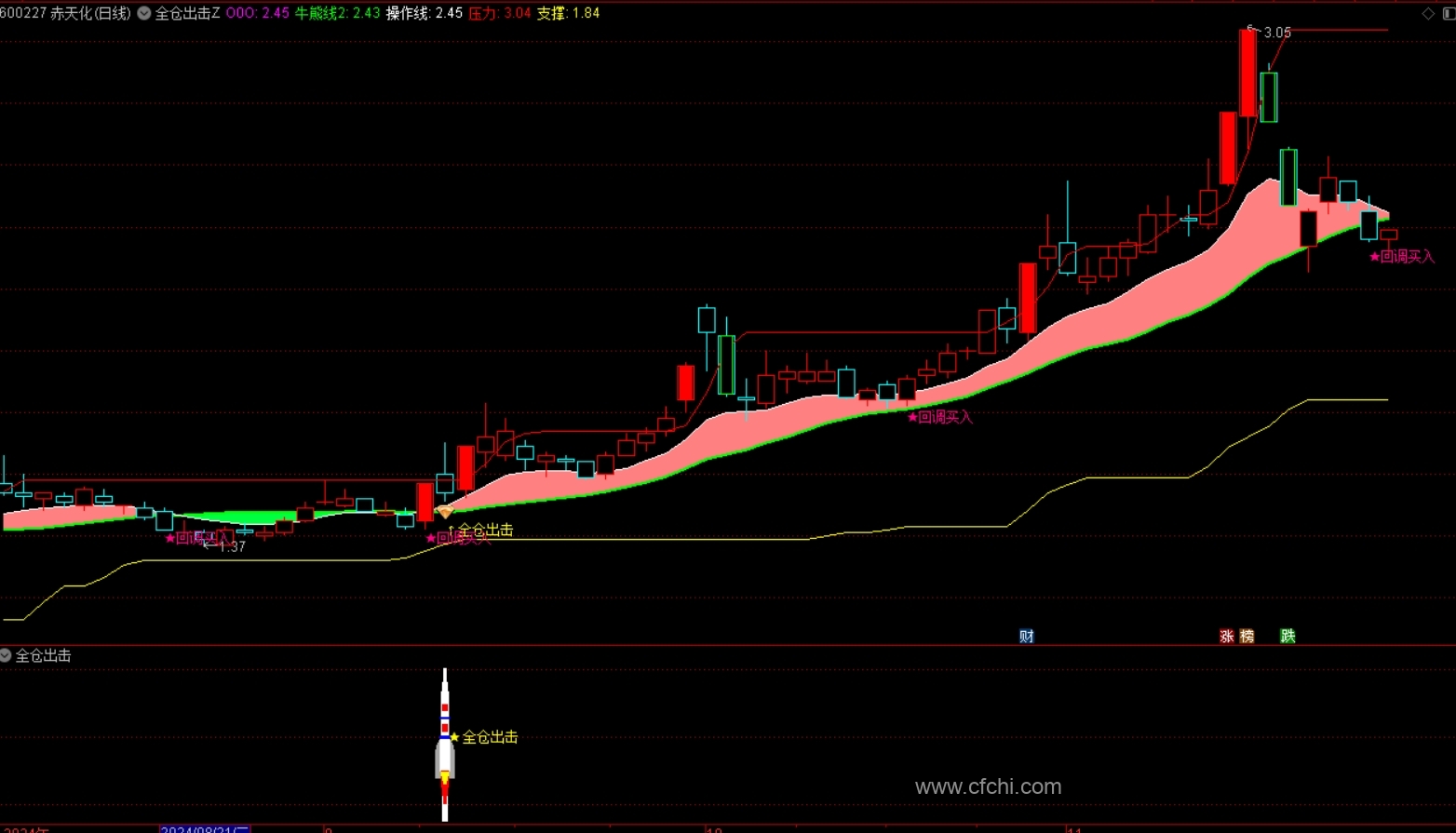
Task: Click the 1.37 low price label
Action: point(232,547)
